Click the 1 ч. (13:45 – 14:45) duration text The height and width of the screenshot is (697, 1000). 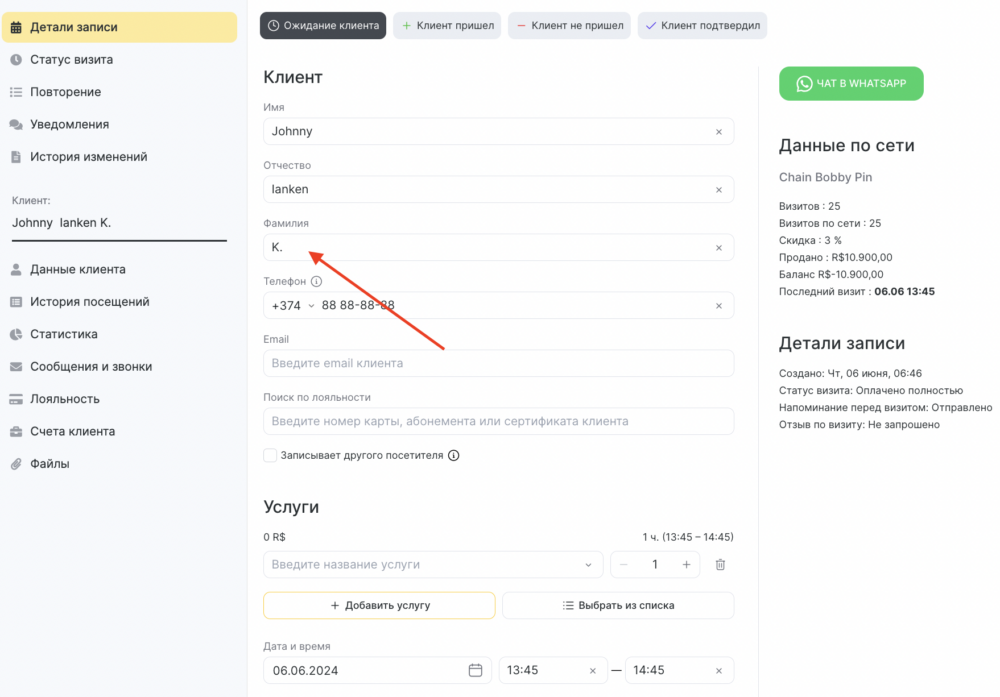688,537
